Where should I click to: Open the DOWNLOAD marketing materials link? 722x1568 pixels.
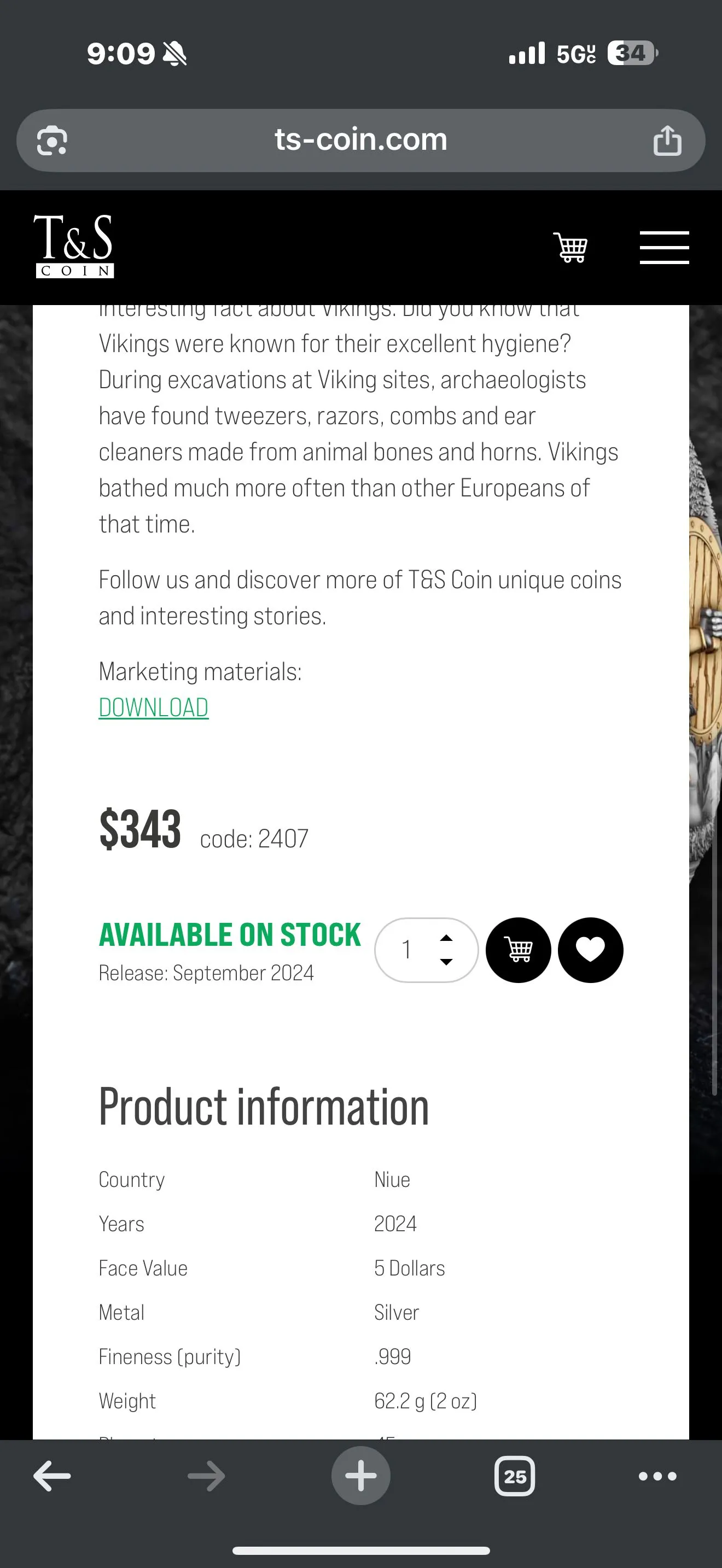pyautogui.click(x=153, y=707)
